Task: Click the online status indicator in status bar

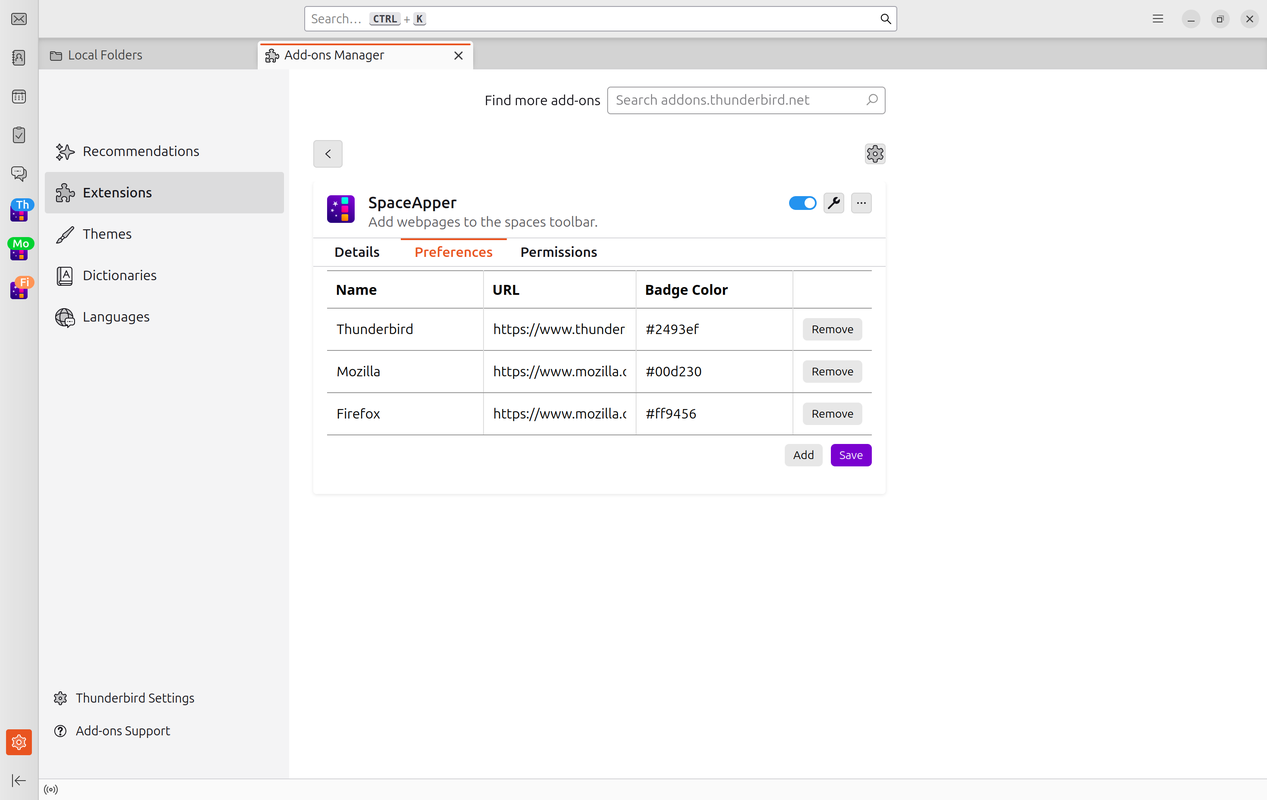Action: click(x=51, y=790)
